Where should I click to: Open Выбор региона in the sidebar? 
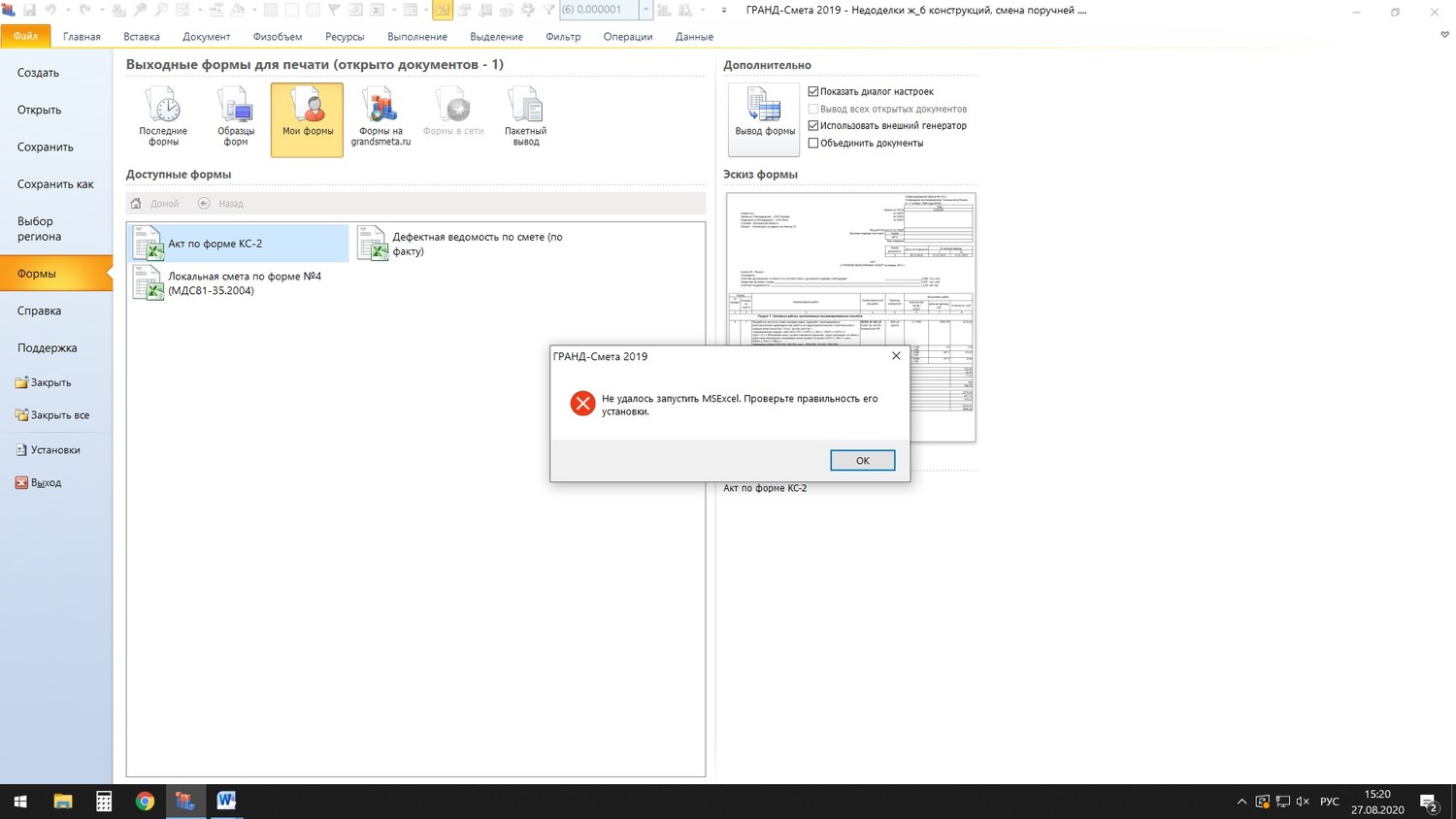click(56, 229)
